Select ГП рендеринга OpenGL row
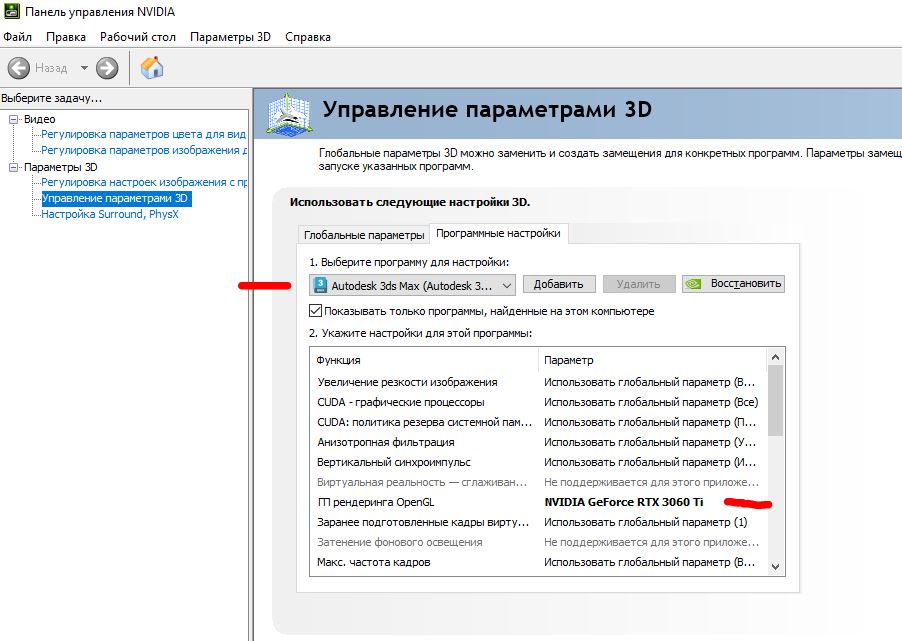902x641 pixels. coord(538,502)
